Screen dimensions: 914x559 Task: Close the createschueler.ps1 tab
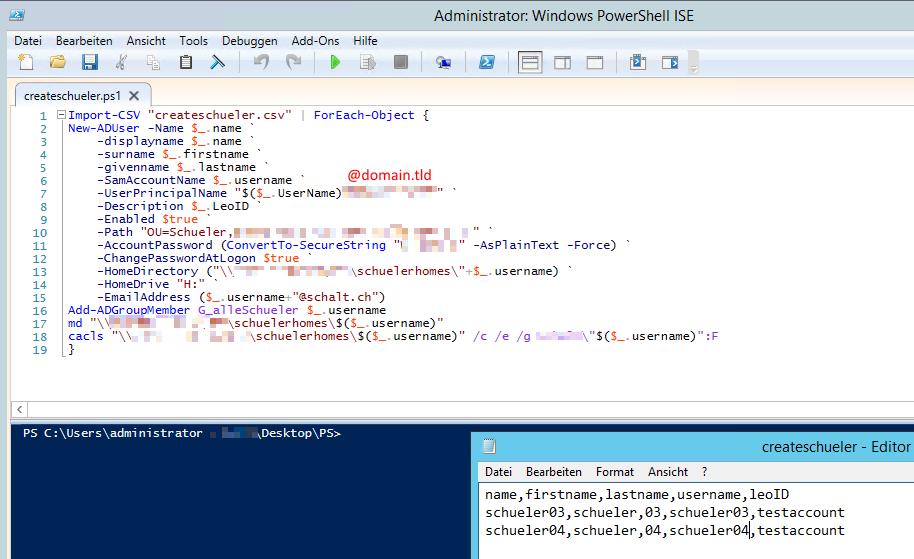136,96
